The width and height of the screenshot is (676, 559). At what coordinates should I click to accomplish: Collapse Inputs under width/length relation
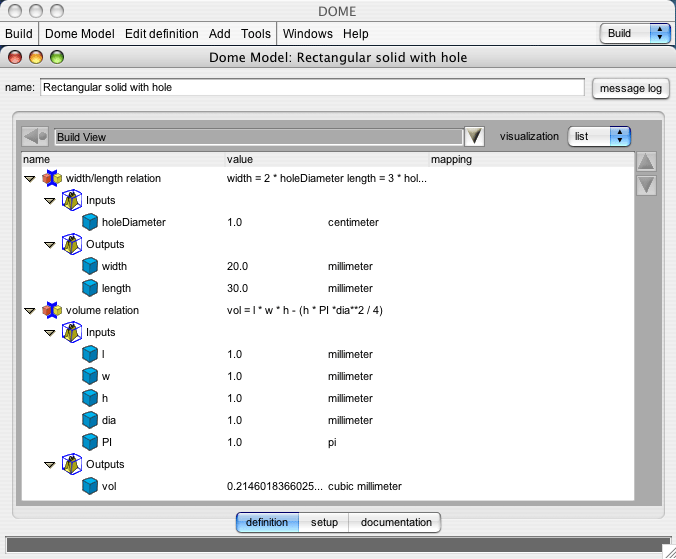click(50, 201)
